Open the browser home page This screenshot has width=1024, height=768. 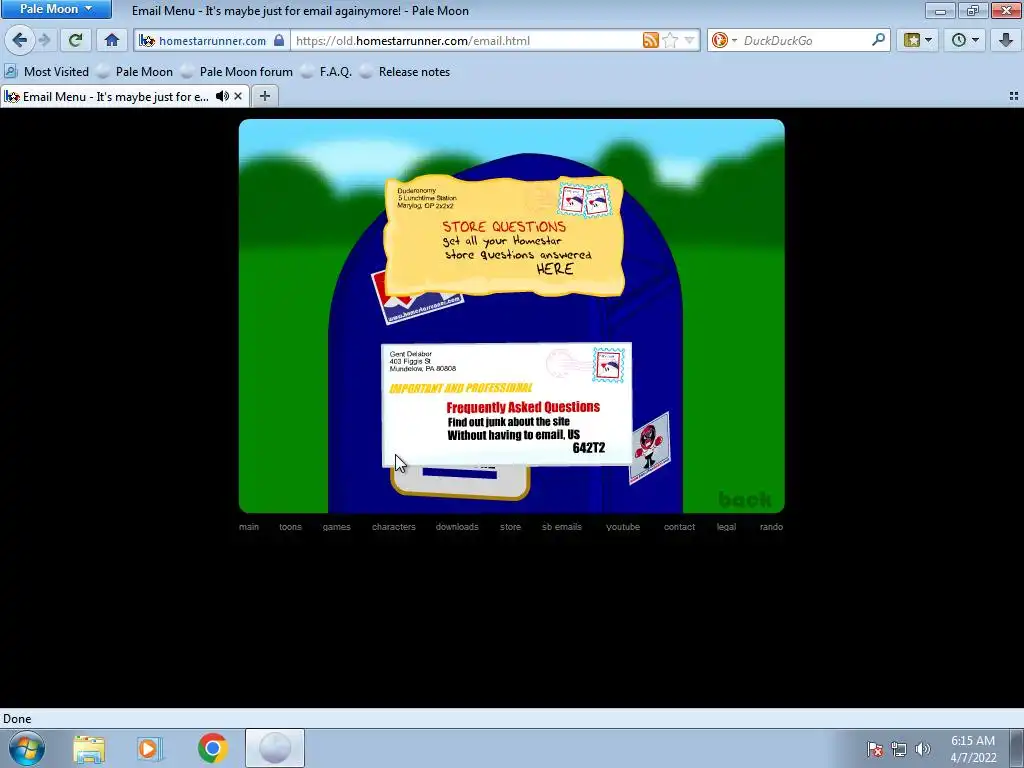(112, 40)
